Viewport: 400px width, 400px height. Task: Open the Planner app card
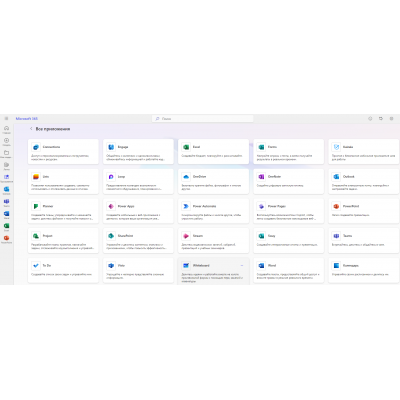63,211
